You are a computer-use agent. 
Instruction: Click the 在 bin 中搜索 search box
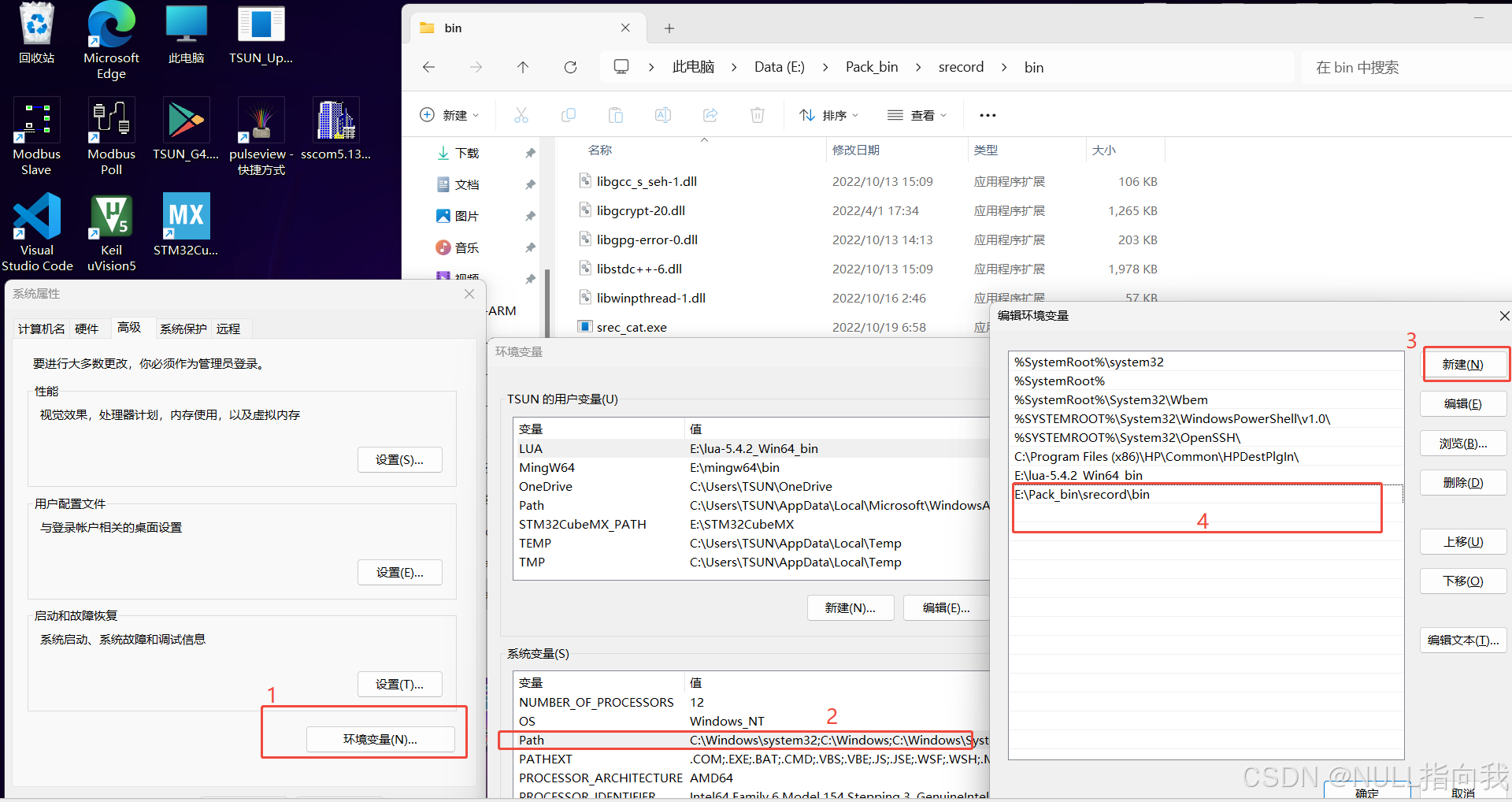[x=1407, y=67]
